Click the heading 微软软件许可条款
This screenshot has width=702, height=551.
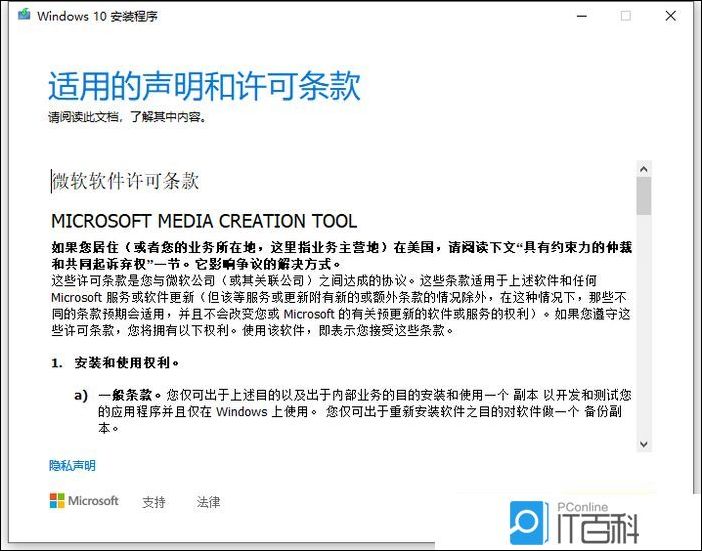click(125, 181)
